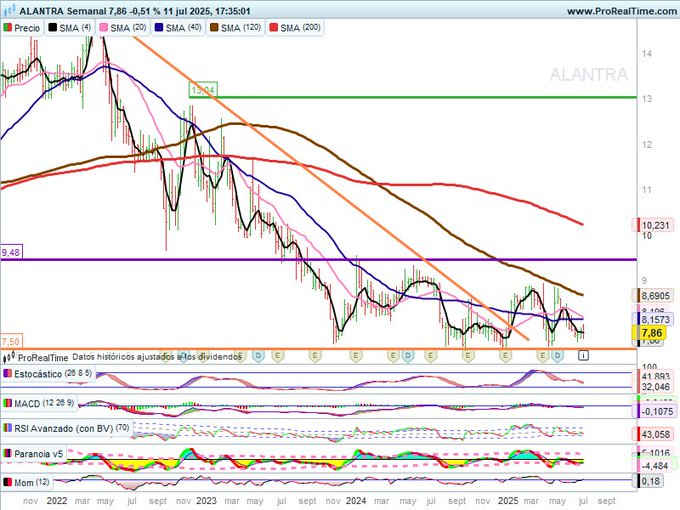Open the Estocástico (26 8 5) indicator label

(x=48, y=374)
